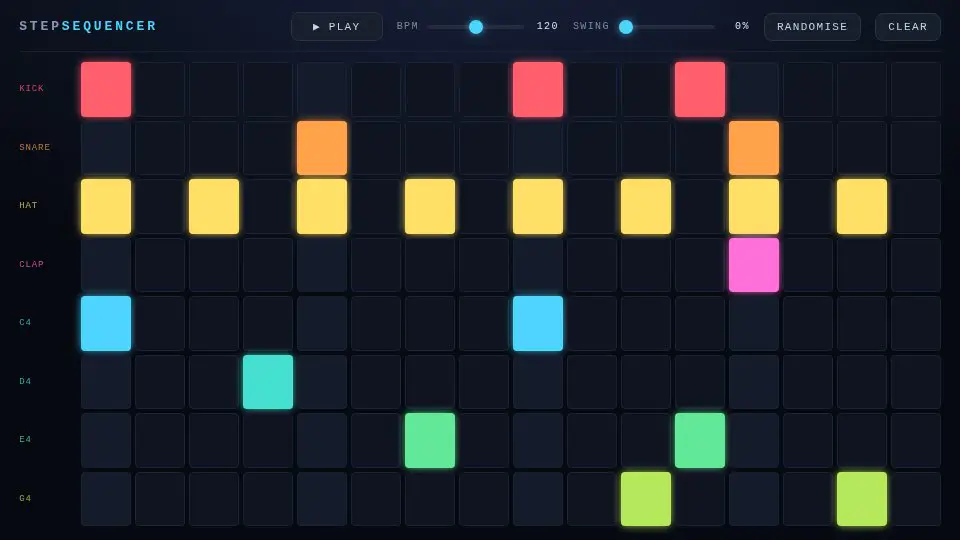Toggle off the Hat step 11 yellow pad

pyautogui.click(x=646, y=206)
